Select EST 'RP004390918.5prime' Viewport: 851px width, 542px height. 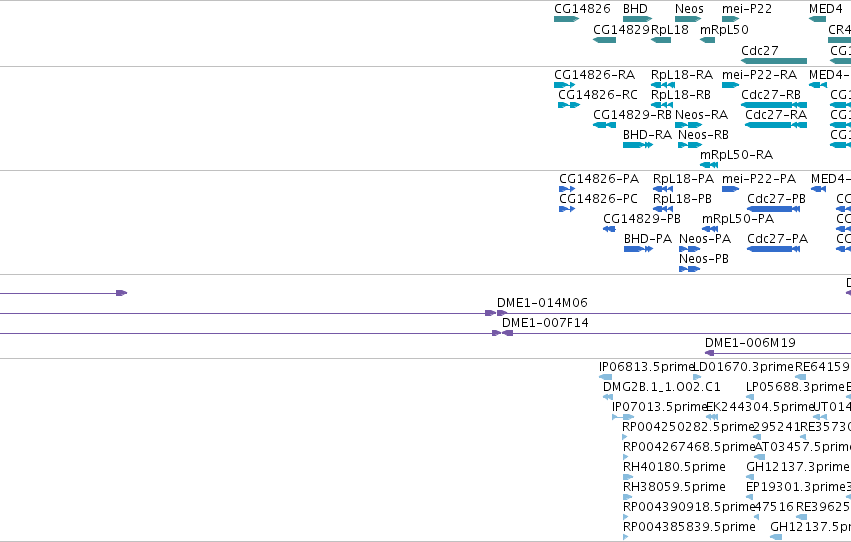click(x=689, y=507)
